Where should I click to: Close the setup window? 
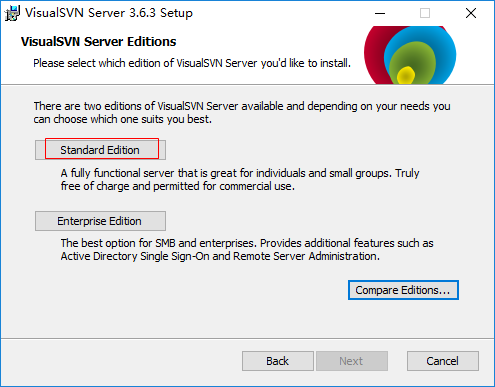pos(471,13)
